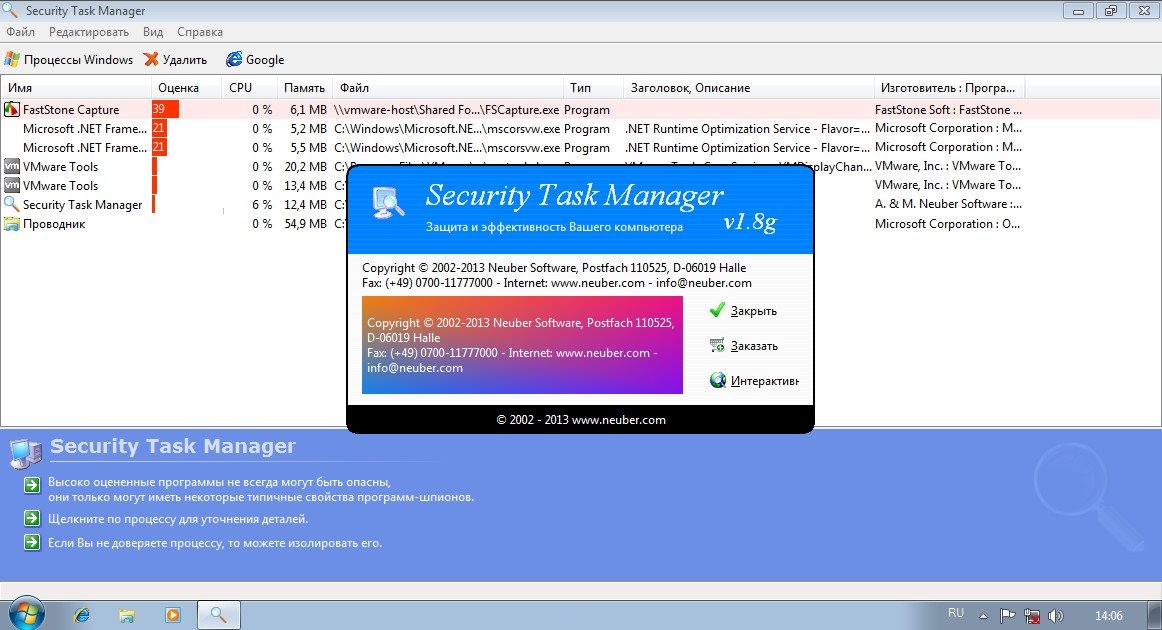
Task: Select the Security Task Manager process name in list
Action: tap(82, 205)
